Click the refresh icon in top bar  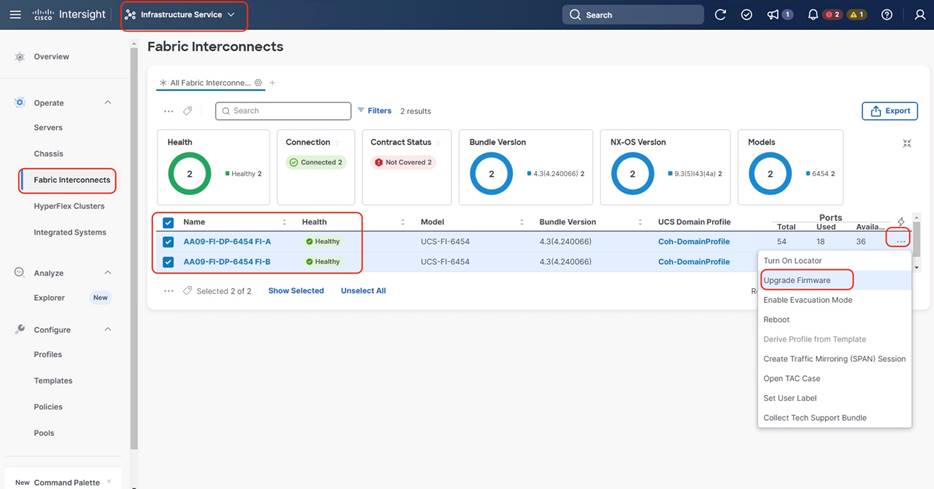pos(720,15)
